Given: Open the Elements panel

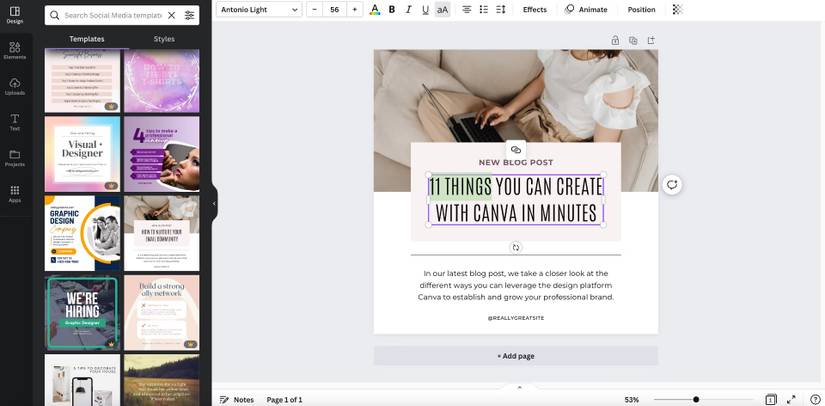Looking at the screenshot, I should click(15, 50).
